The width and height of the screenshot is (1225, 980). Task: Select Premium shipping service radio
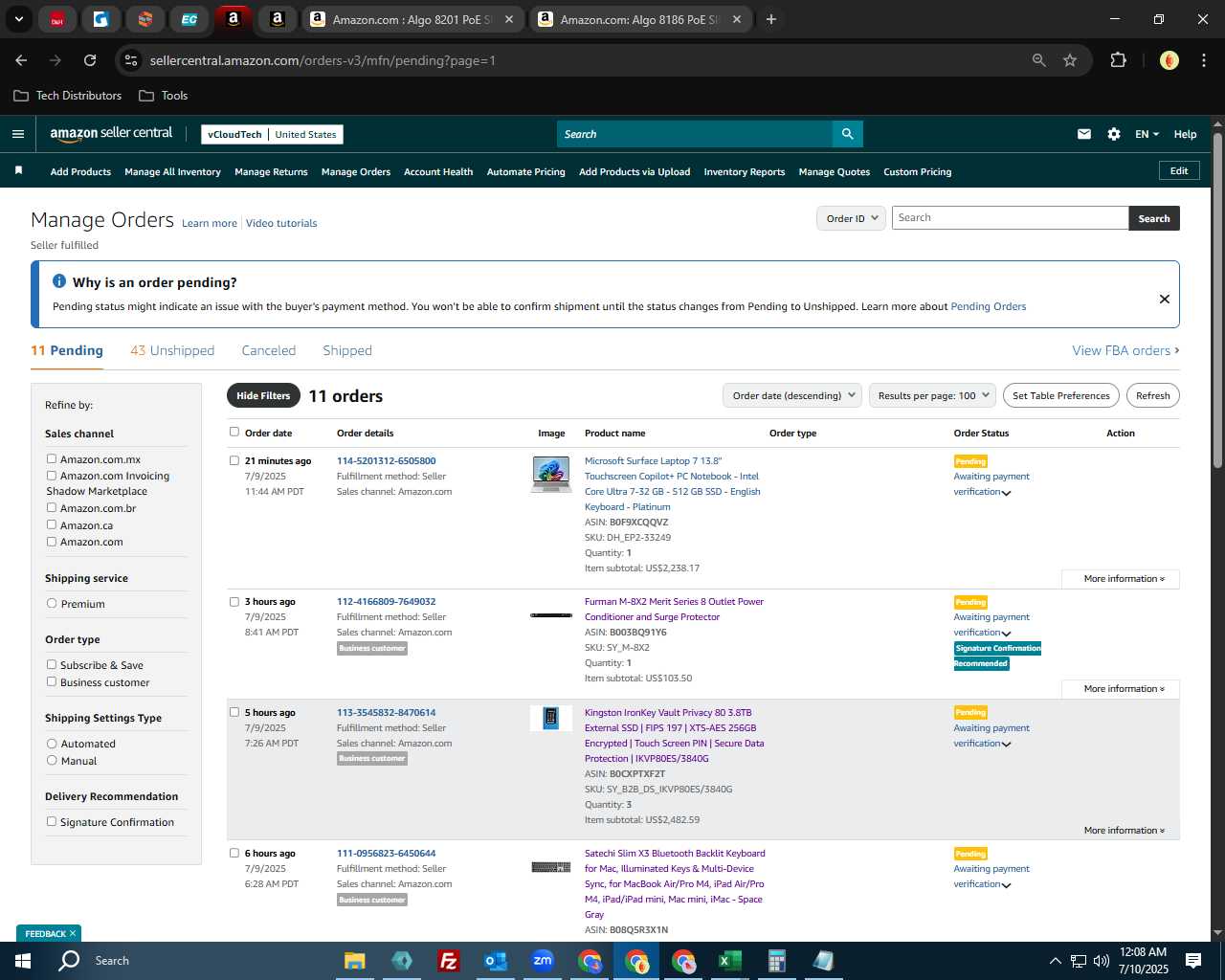coord(52,603)
